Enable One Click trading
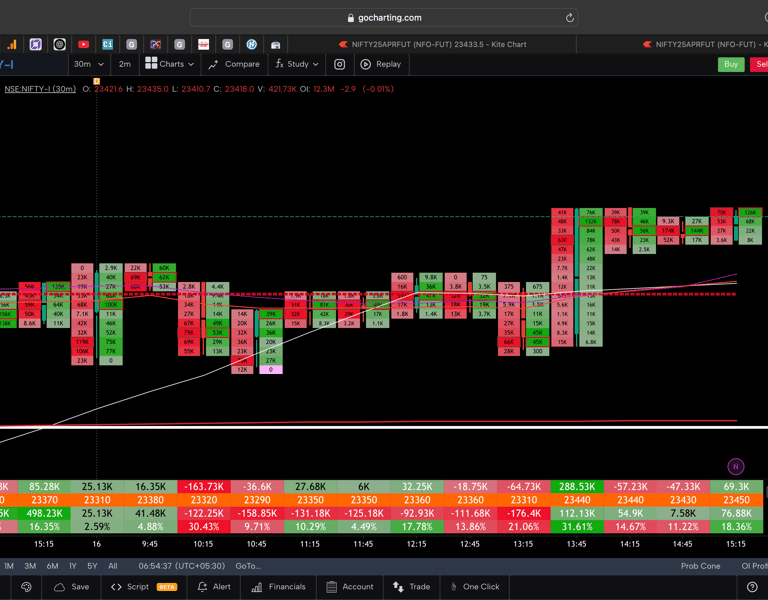Viewport: 768px width, 600px height. (475, 587)
